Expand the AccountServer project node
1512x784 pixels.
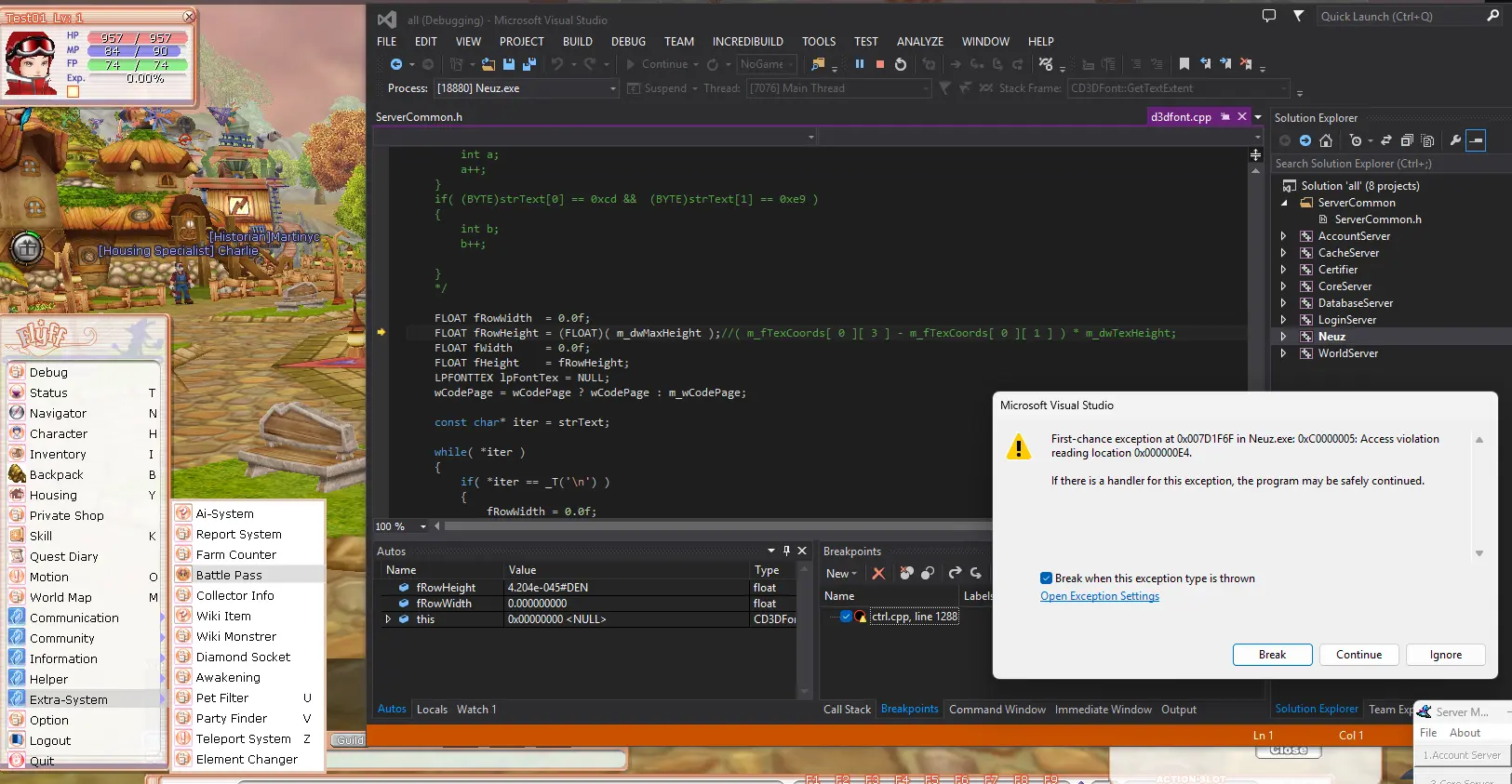[1283, 236]
